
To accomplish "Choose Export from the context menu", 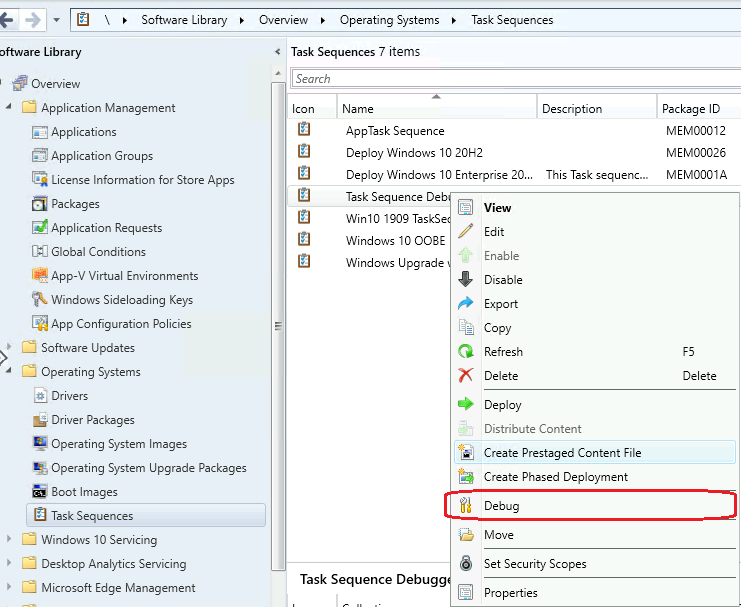I will point(500,304).
